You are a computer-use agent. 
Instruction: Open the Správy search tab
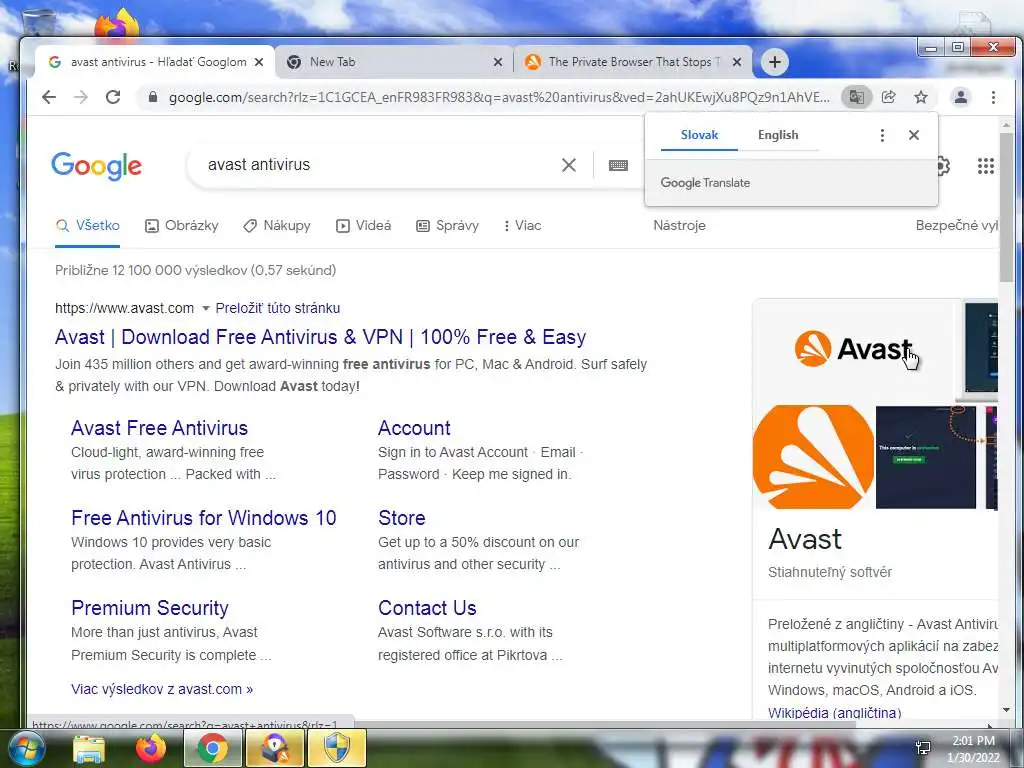click(447, 226)
